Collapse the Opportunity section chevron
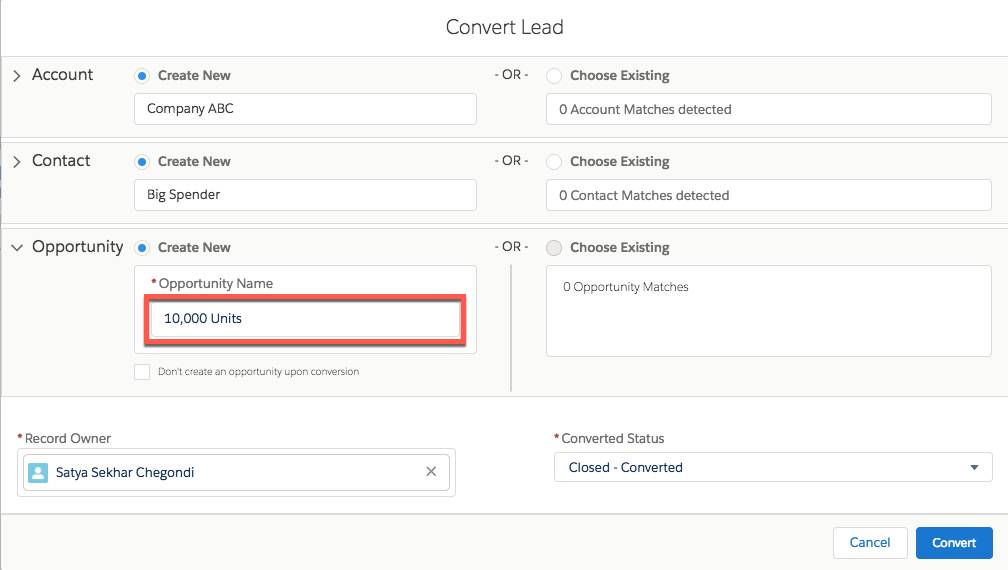 tap(17, 247)
